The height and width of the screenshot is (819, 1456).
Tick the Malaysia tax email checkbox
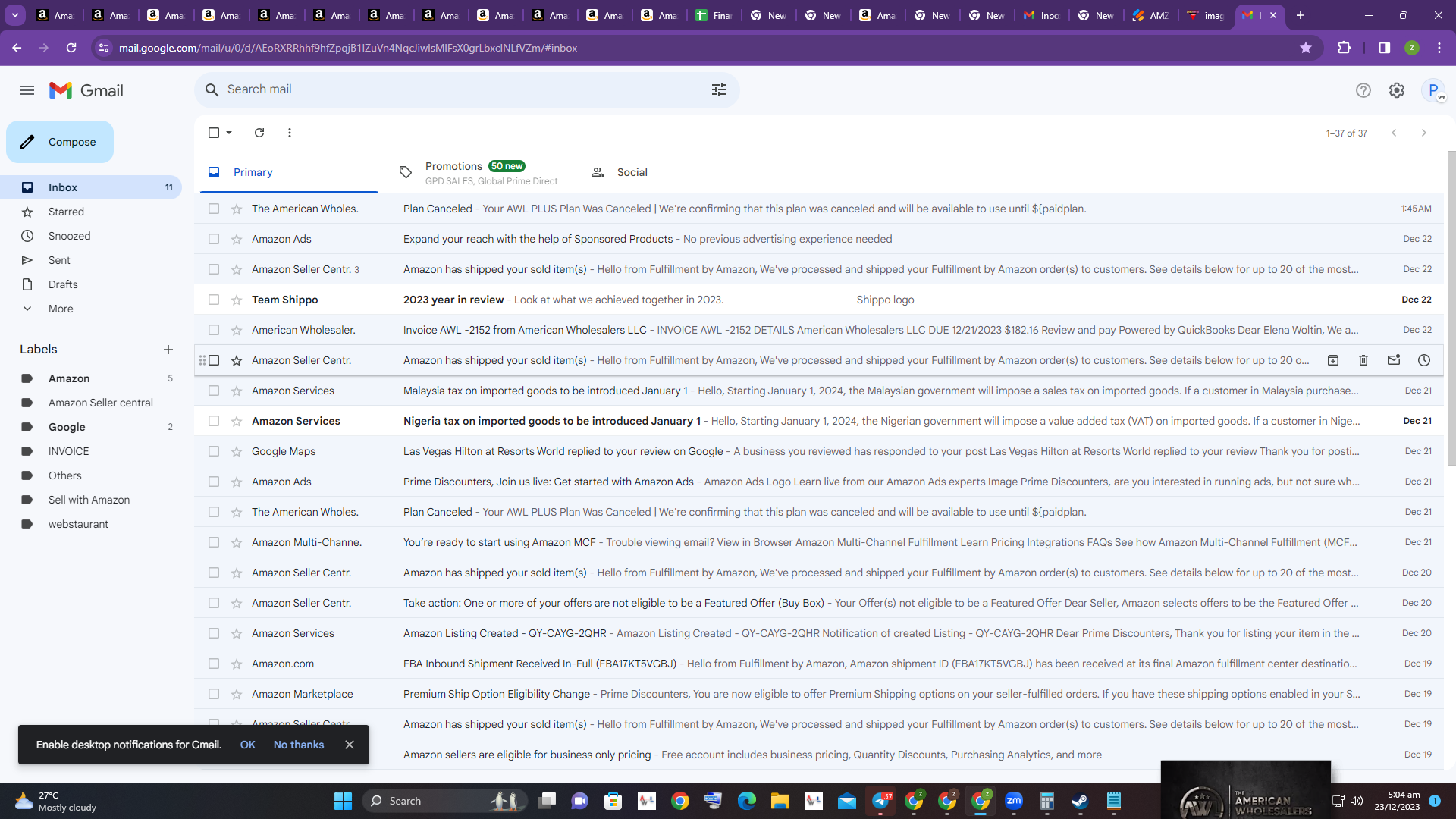[x=214, y=391]
